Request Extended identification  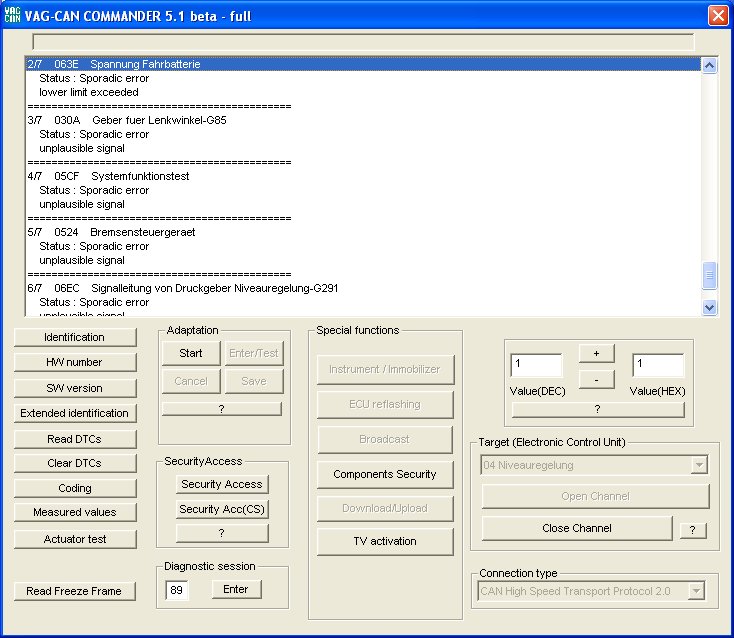(75, 413)
